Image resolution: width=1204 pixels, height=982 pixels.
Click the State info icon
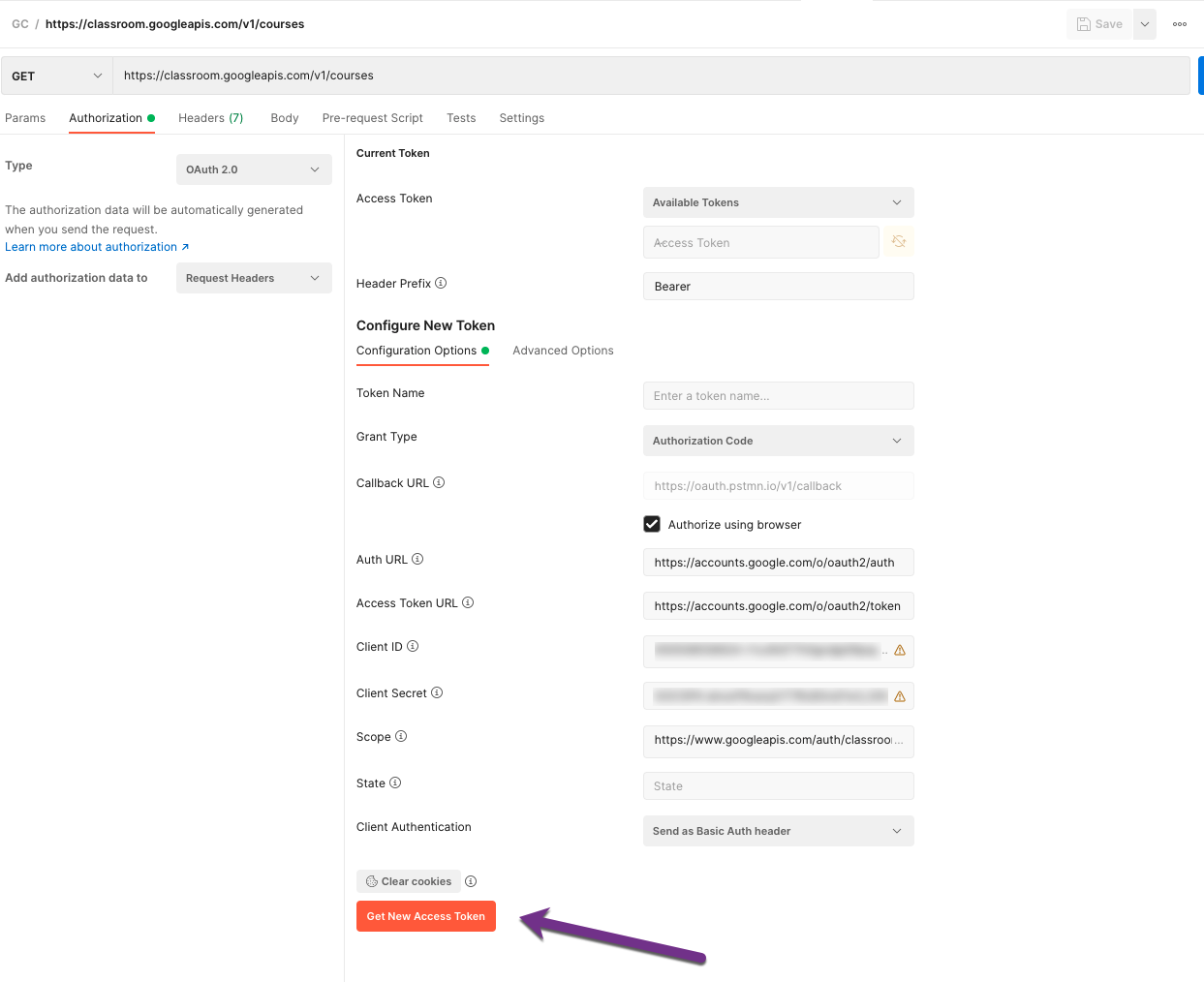coord(395,783)
